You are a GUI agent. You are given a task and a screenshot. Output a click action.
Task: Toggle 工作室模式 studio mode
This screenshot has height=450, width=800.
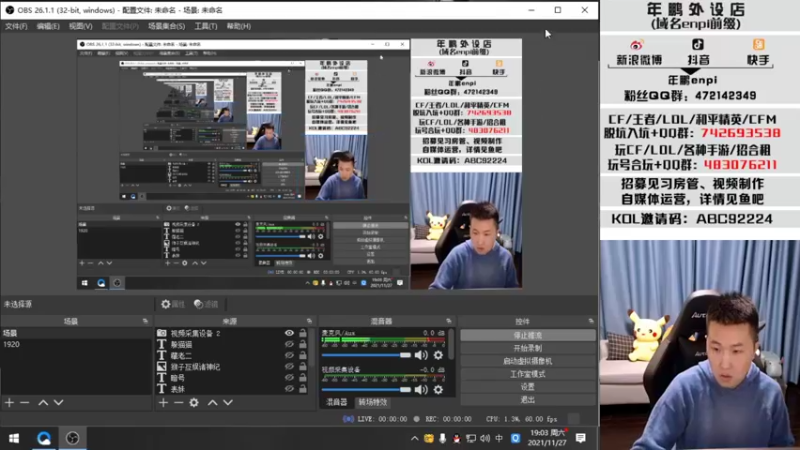528,374
